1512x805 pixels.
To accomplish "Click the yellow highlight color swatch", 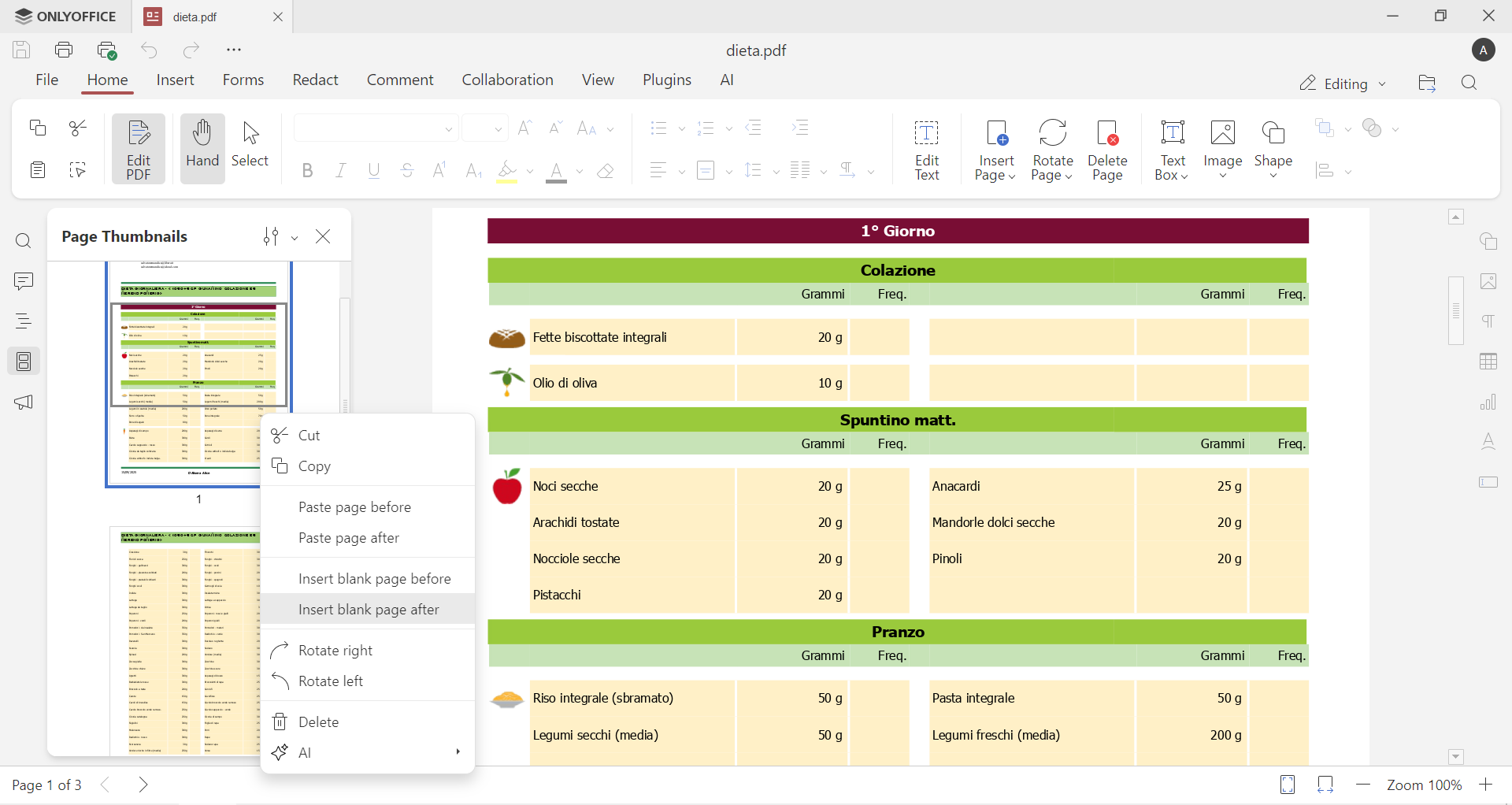I will pos(507,172).
